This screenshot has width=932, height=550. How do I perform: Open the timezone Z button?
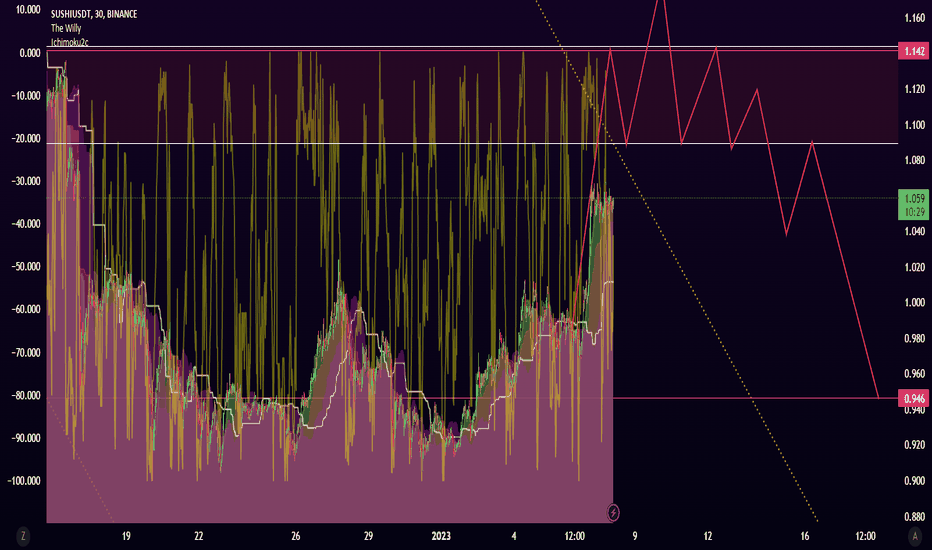tap(23, 536)
